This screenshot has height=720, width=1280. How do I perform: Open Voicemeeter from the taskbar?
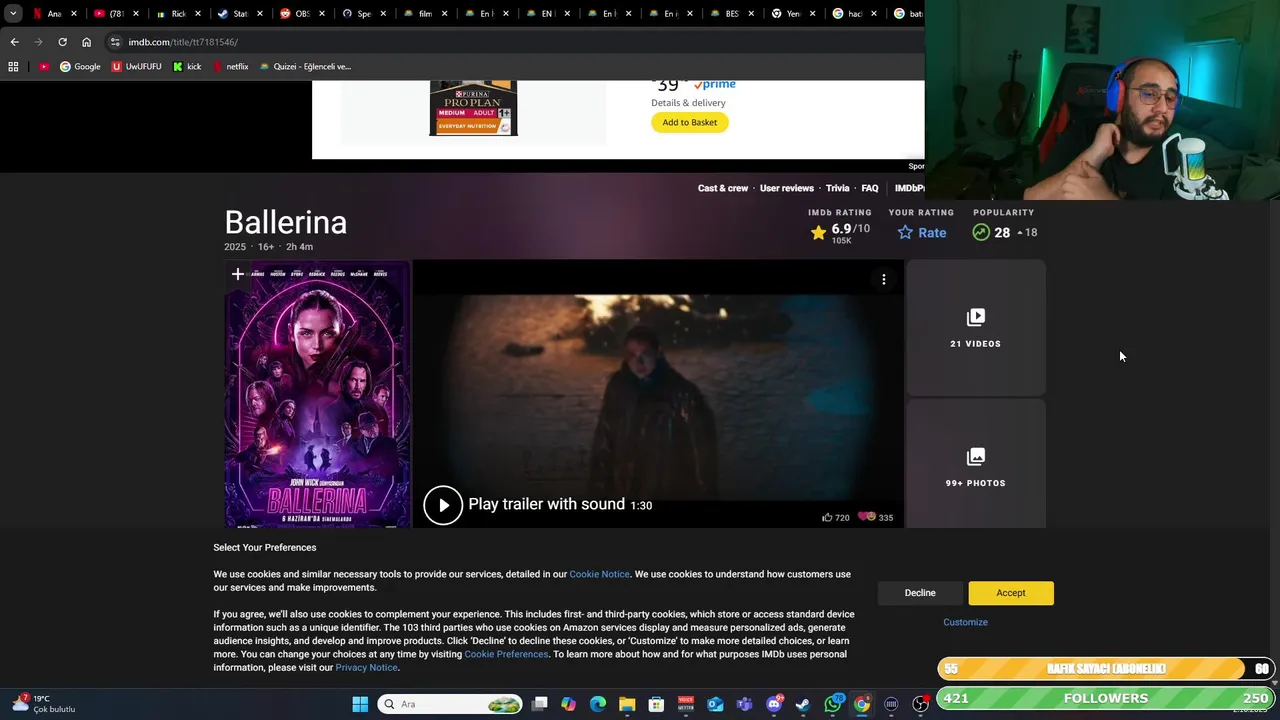(x=686, y=704)
